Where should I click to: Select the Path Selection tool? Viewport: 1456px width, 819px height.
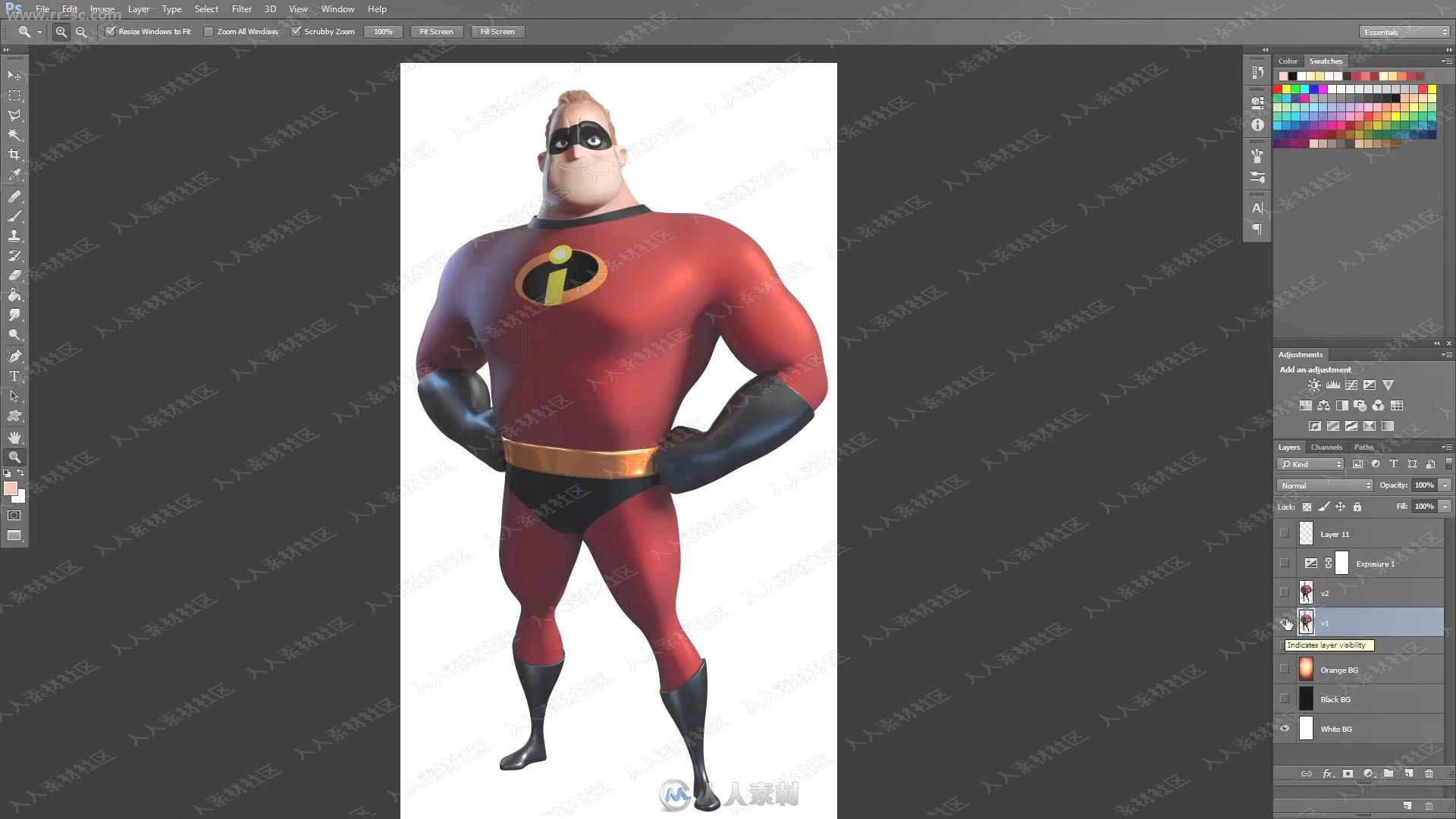tap(14, 396)
